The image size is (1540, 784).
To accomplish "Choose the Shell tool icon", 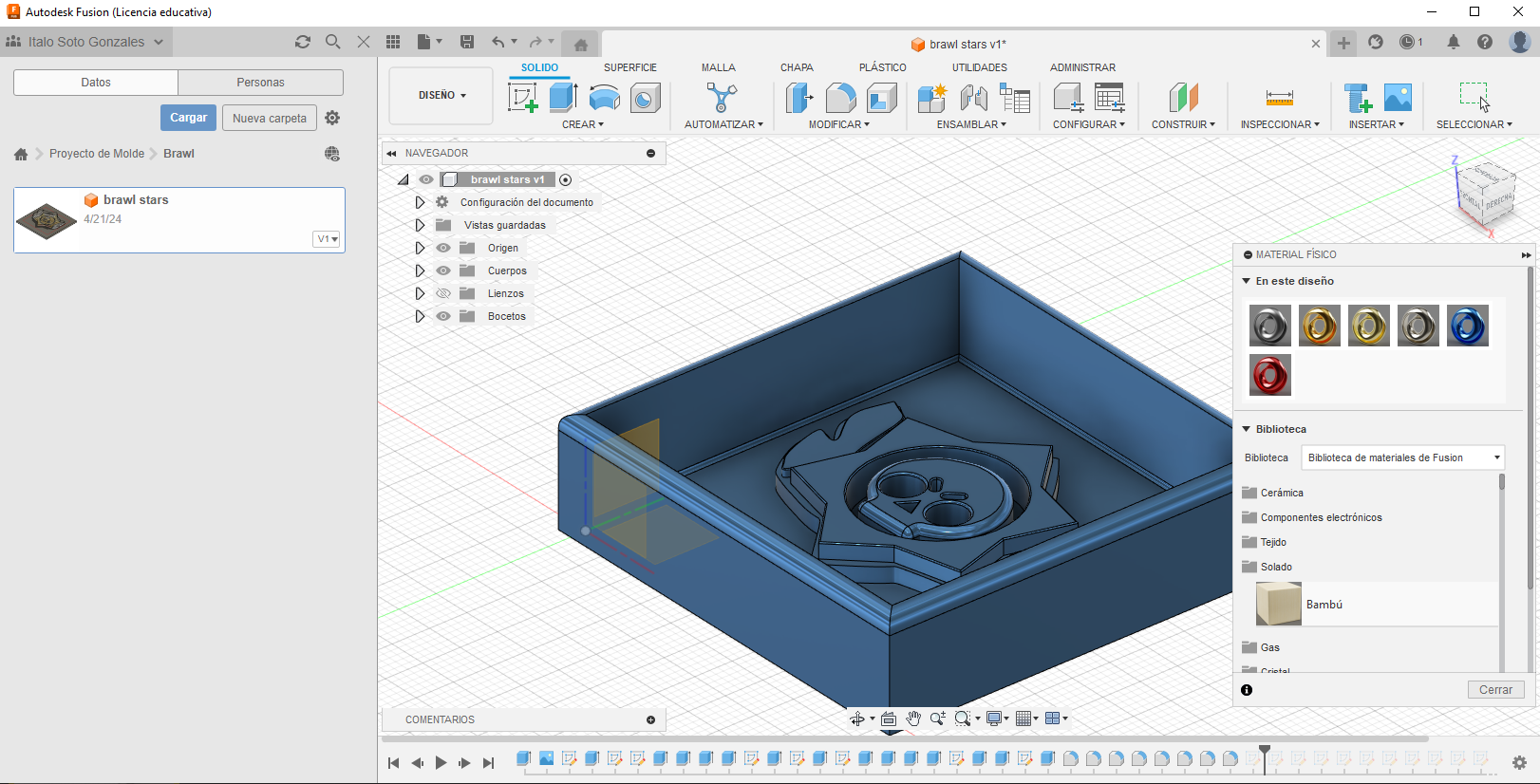I will [882, 98].
